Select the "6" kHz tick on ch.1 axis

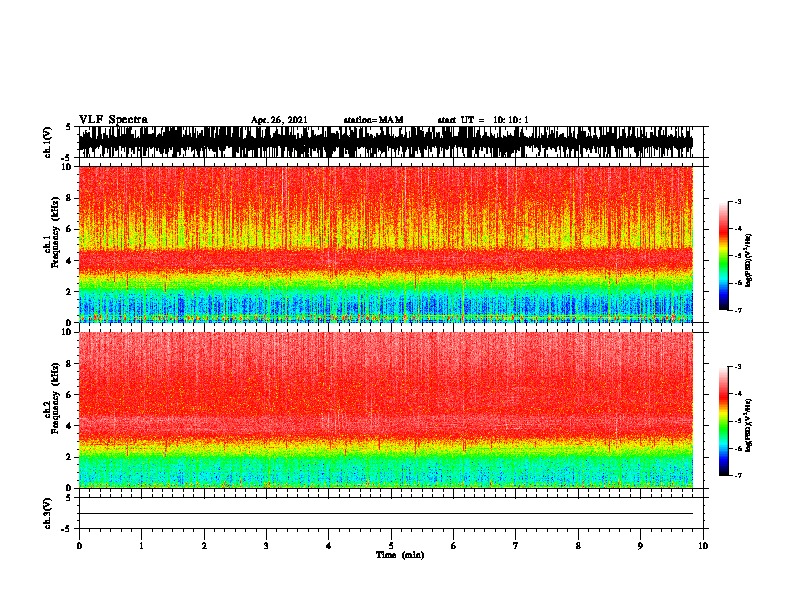pos(70,229)
